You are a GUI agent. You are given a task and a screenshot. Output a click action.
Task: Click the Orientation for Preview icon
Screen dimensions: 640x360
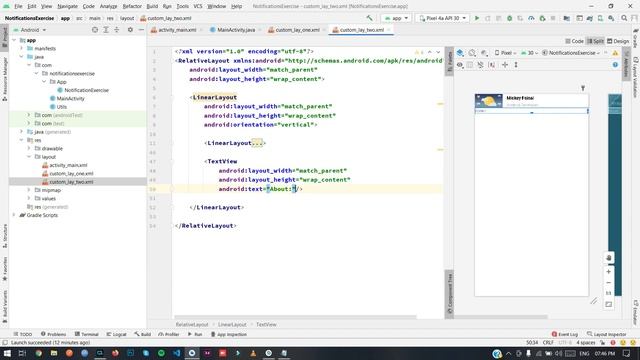[472, 53]
